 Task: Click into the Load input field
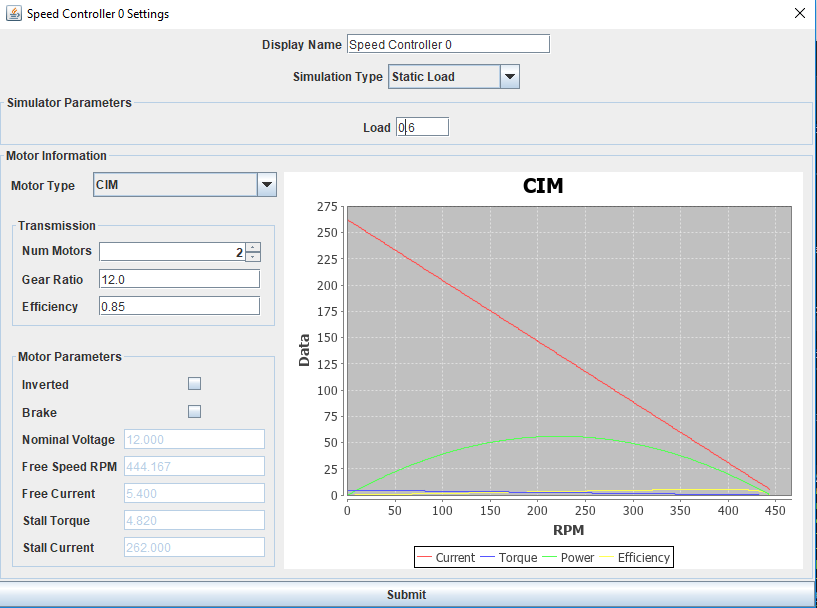coord(422,127)
